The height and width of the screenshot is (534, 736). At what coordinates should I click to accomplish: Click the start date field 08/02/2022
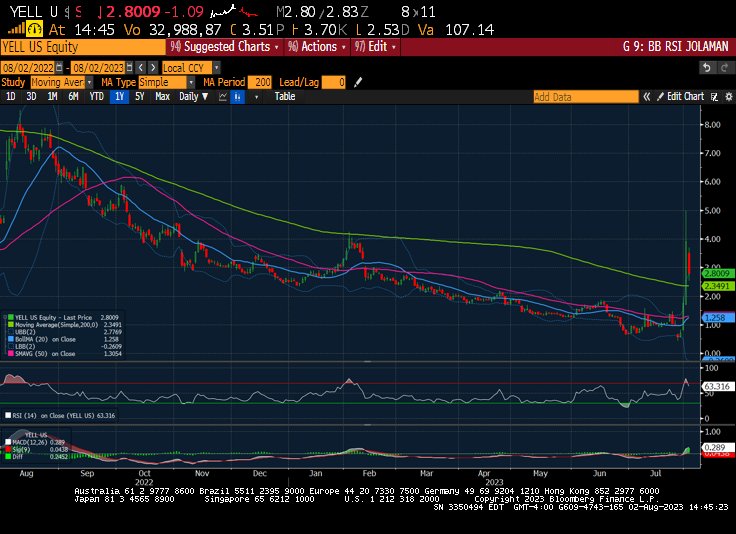pyautogui.click(x=28, y=68)
